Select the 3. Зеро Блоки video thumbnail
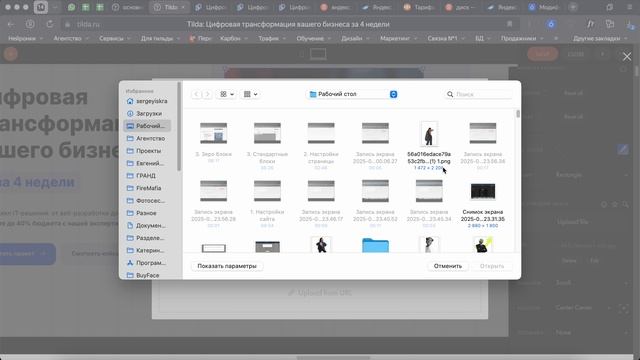Image resolution: width=640 pixels, height=360 pixels. point(213,133)
